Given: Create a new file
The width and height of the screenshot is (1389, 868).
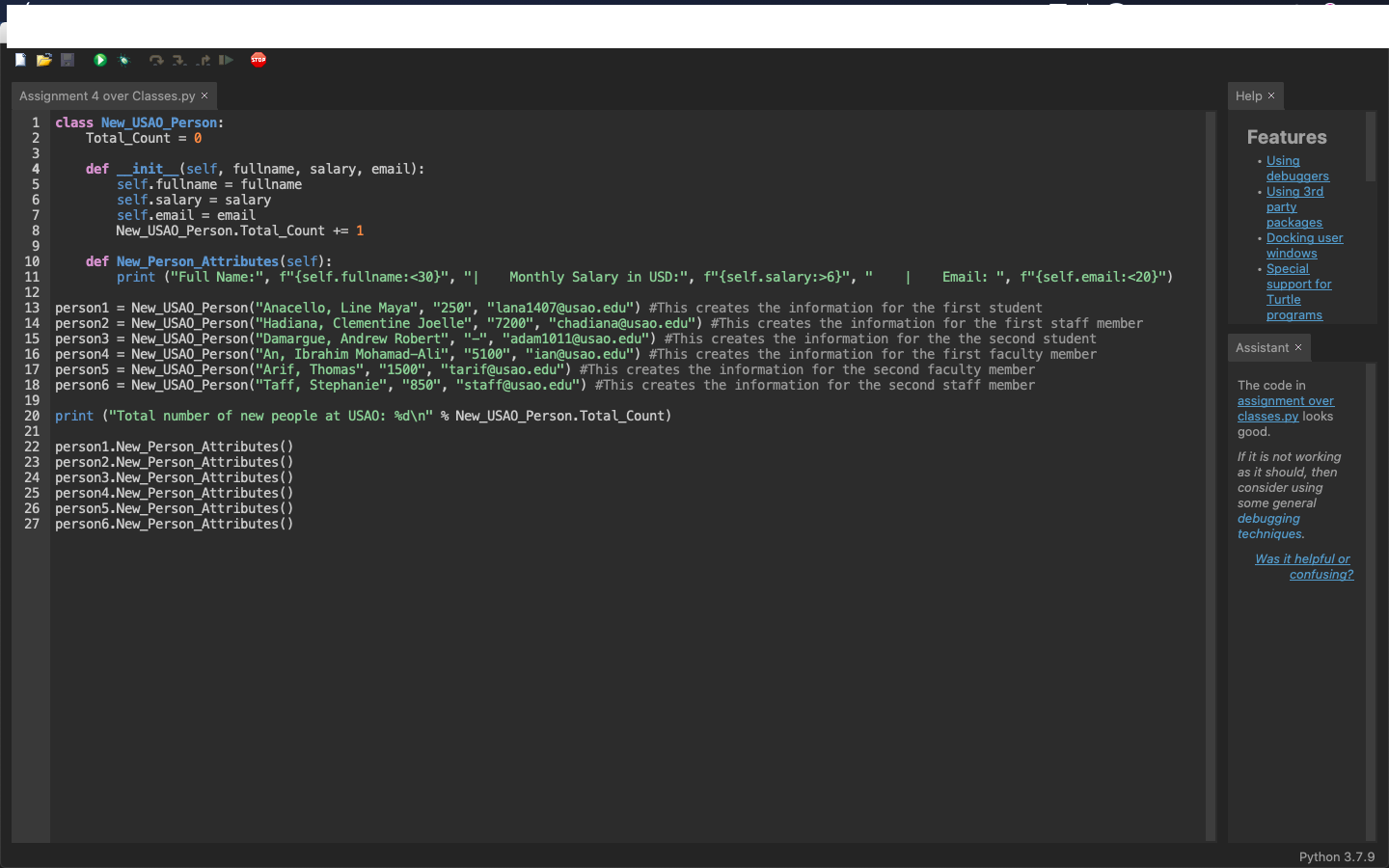Looking at the screenshot, I should click(x=20, y=60).
